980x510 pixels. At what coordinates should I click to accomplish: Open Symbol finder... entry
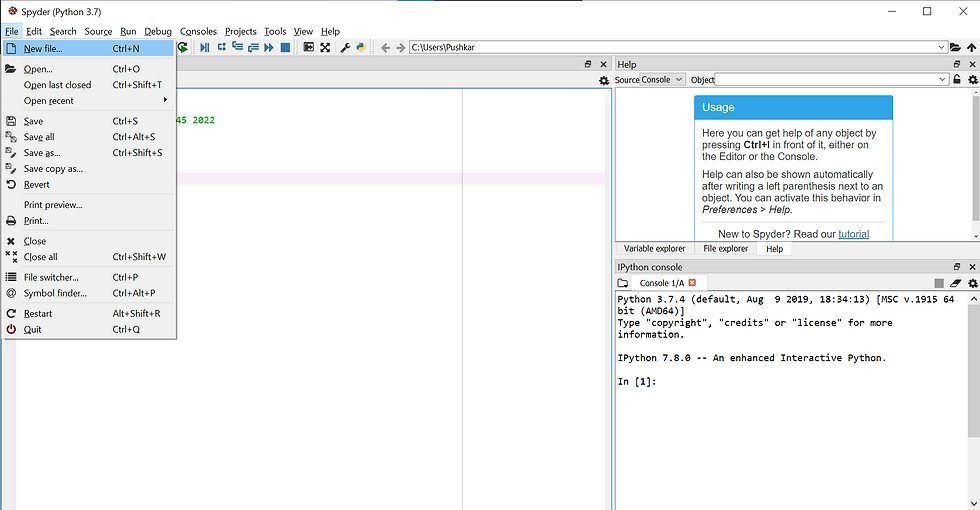click(x=89, y=293)
